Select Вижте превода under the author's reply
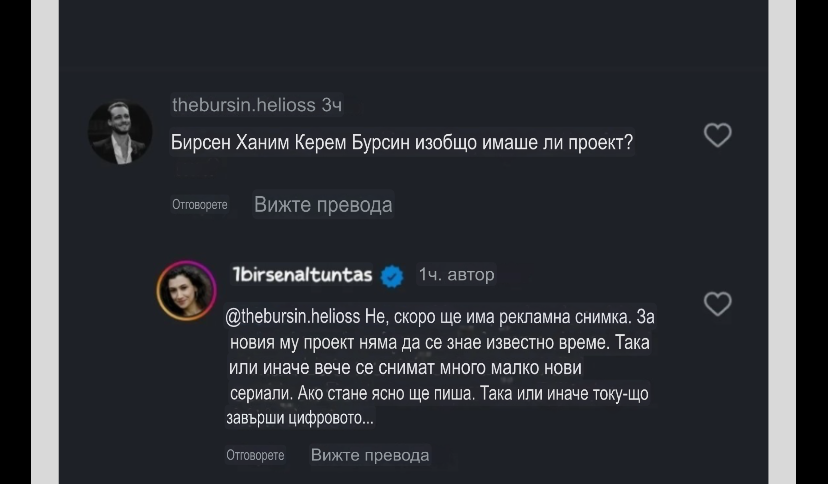The width and height of the screenshot is (828, 484). point(370,455)
